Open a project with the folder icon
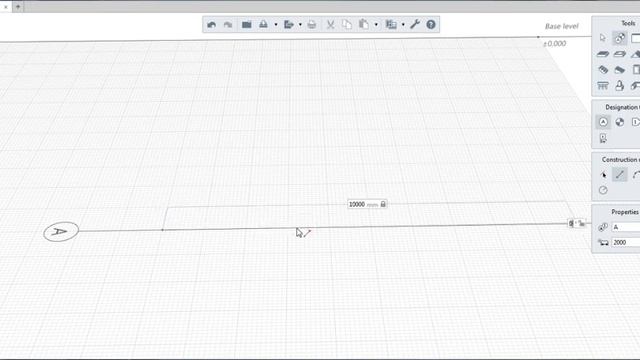Screen dimensions: 640x360 [247, 25]
